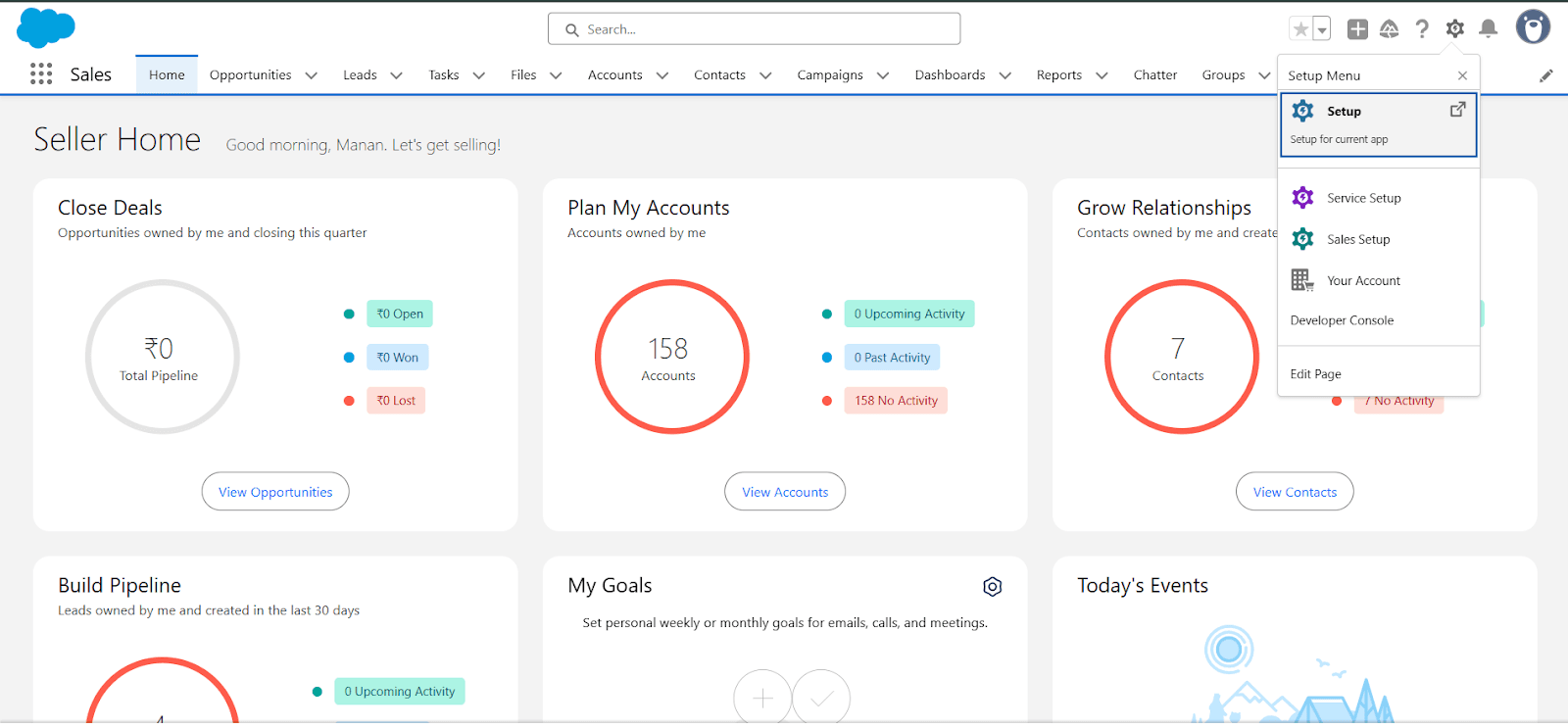Click the 7 Contacts ring chart
The image size is (1568, 728).
1182,357
